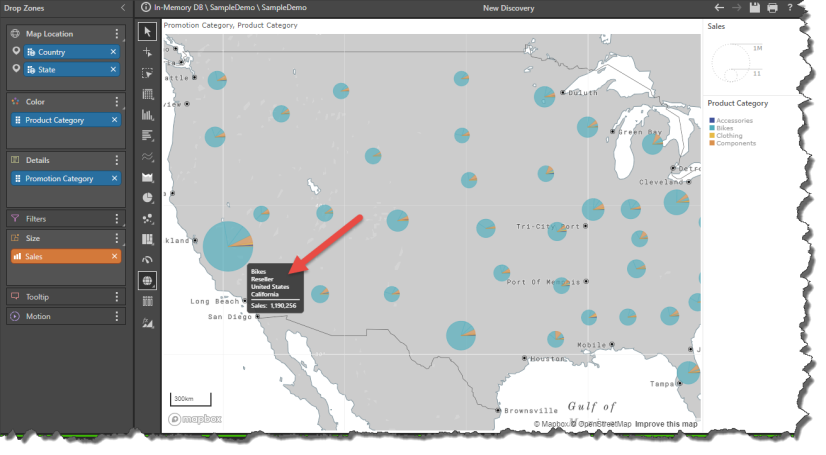Switch to the column chart visualization
The image size is (826, 455).
(x=147, y=115)
